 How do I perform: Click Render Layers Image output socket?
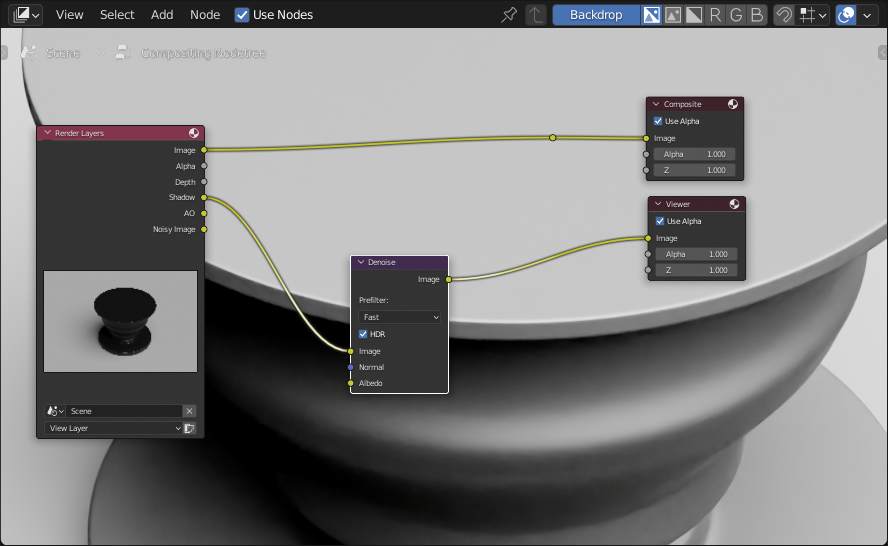[204, 150]
